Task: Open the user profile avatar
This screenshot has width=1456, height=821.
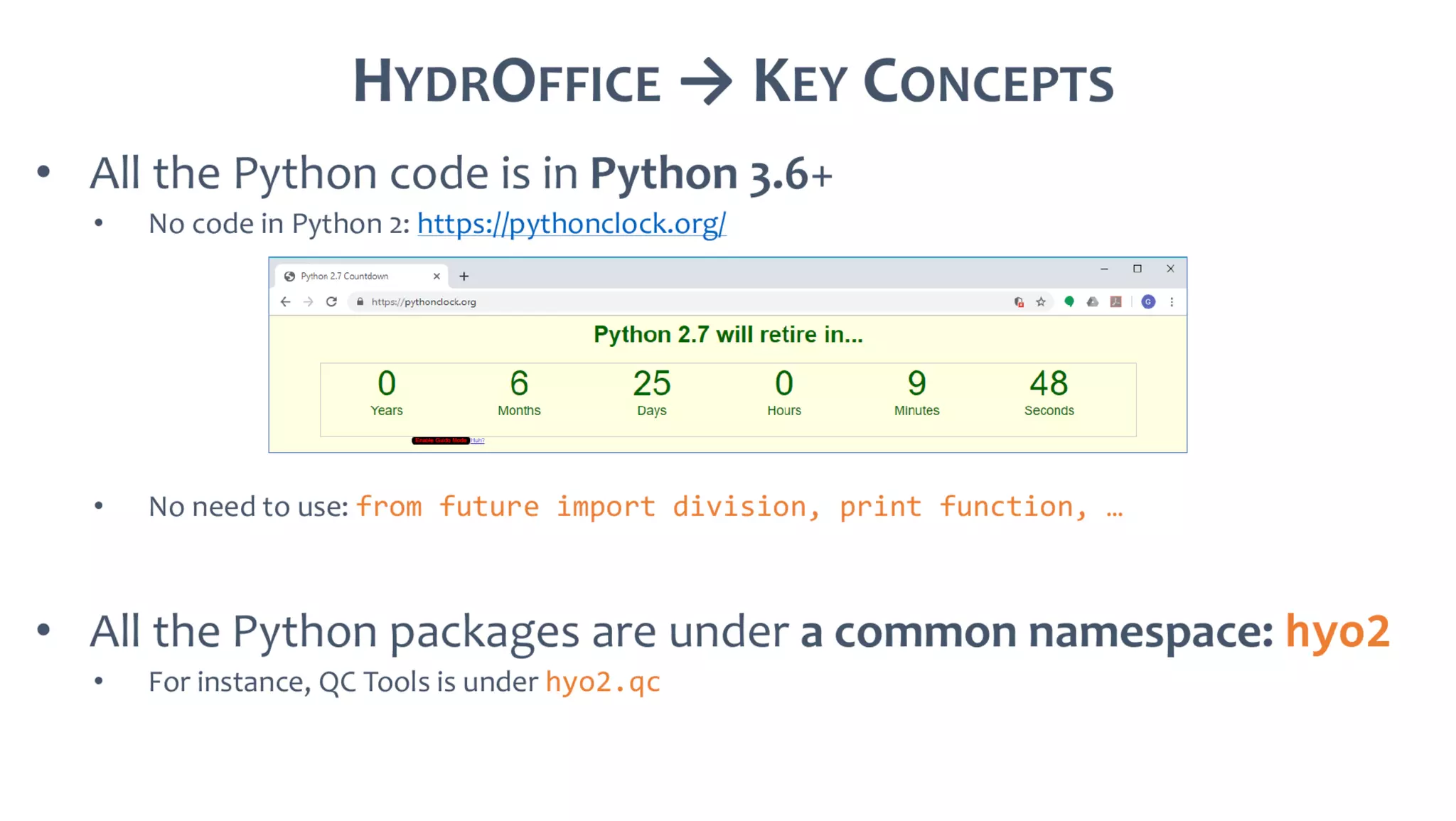Action: [x=1147, y=302]
